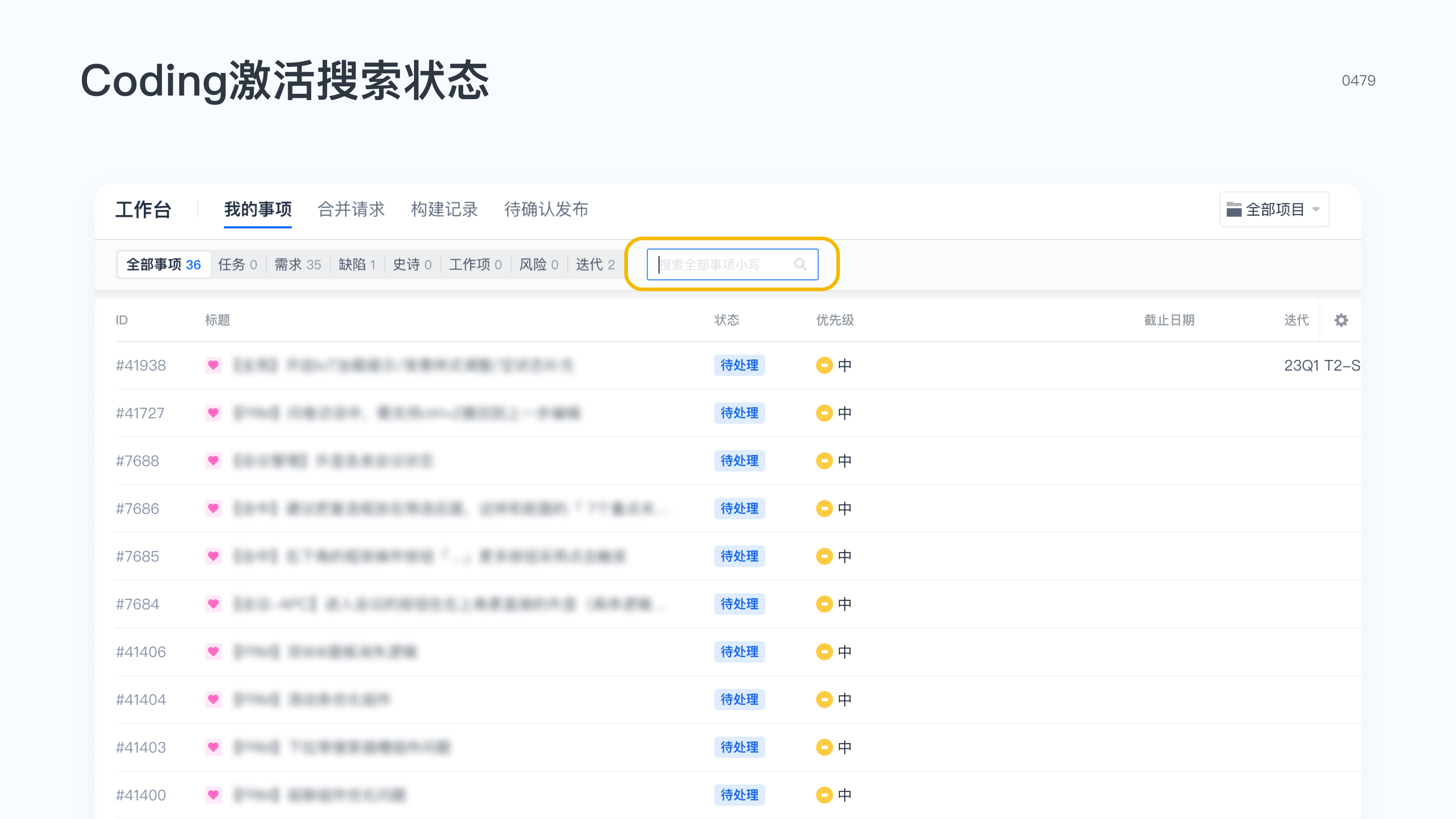Focus the 搜索全部事项 search field
This screenshot has height=819, width=1456.
click(732, 264)
